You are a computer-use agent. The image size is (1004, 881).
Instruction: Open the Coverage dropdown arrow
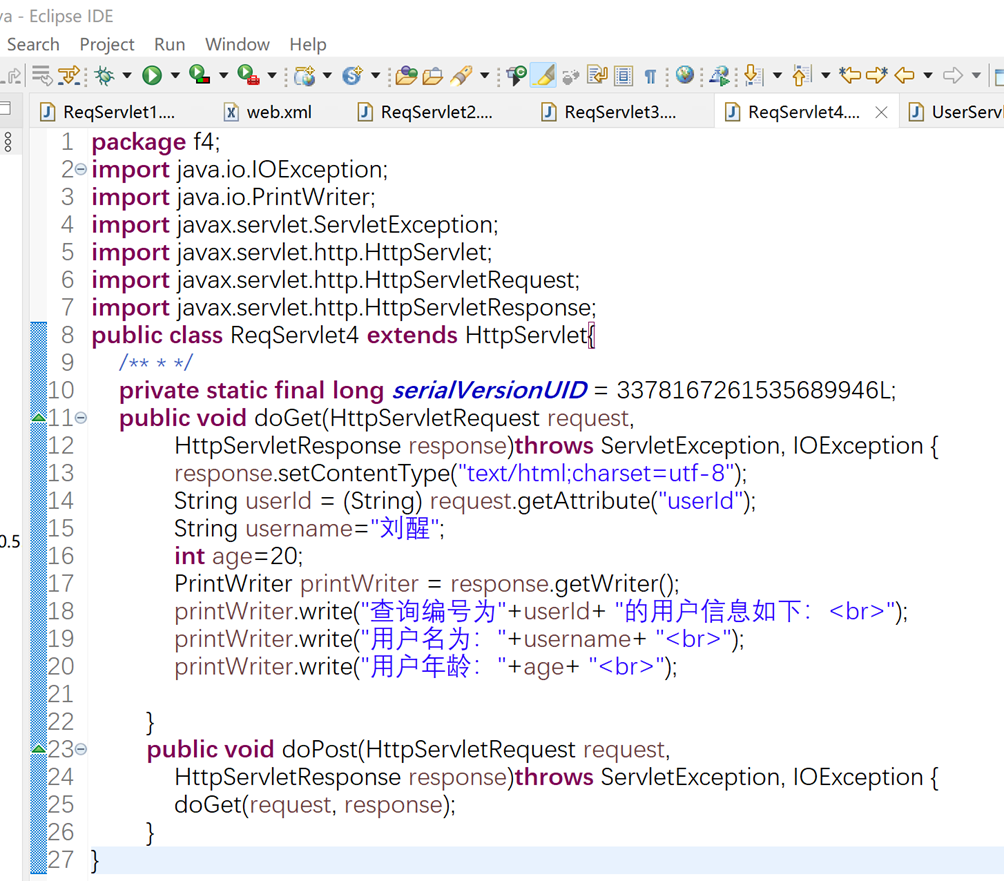click(223, 76)
